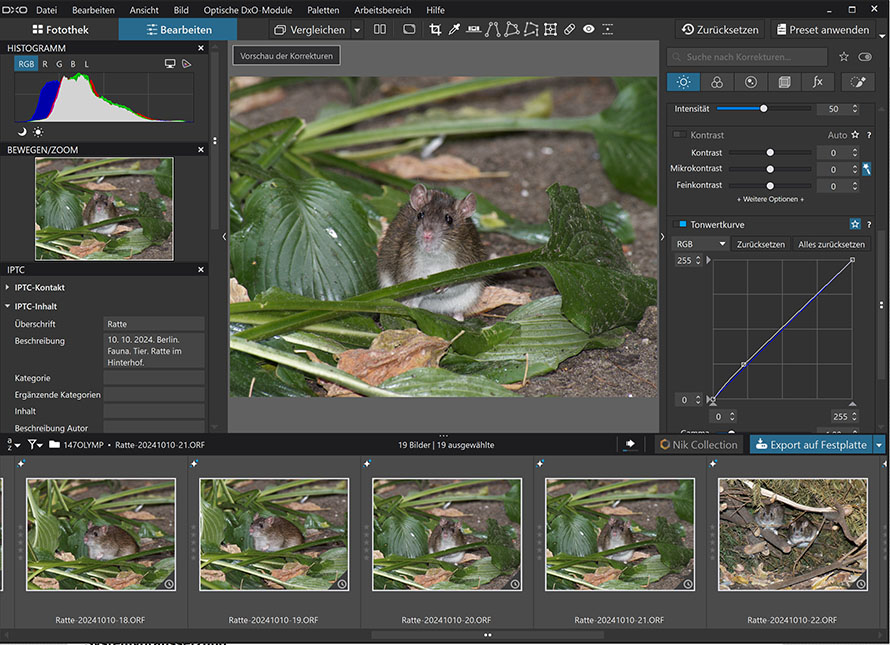Open the Export auf Festplatte dropdown arrow
Viewport: 890px width, 645px height.
[879, 445]
